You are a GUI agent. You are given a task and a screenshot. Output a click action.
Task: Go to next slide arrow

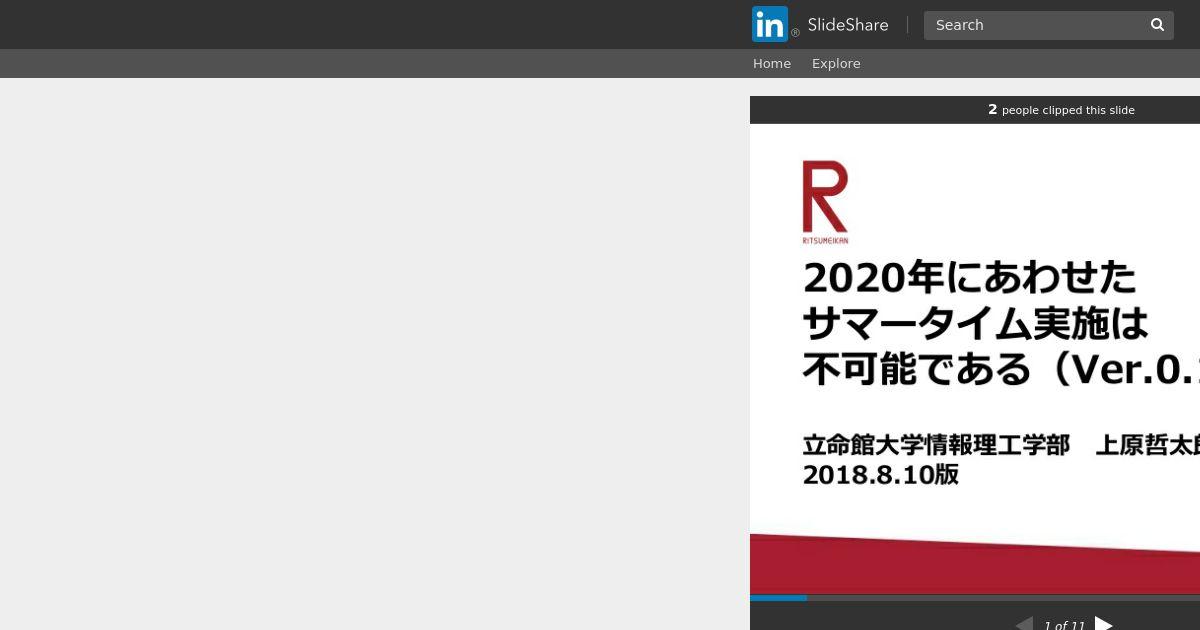click(1104, 624)
